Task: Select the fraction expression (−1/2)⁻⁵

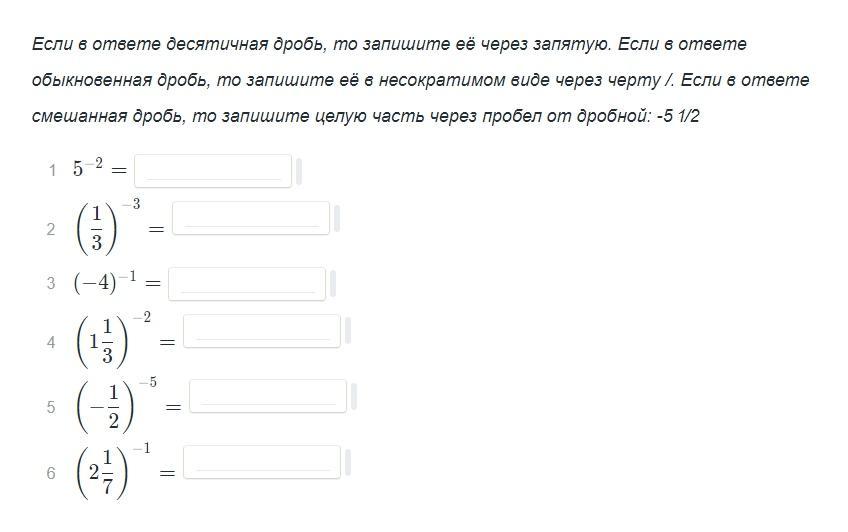Action: click(x=117, y=406)
